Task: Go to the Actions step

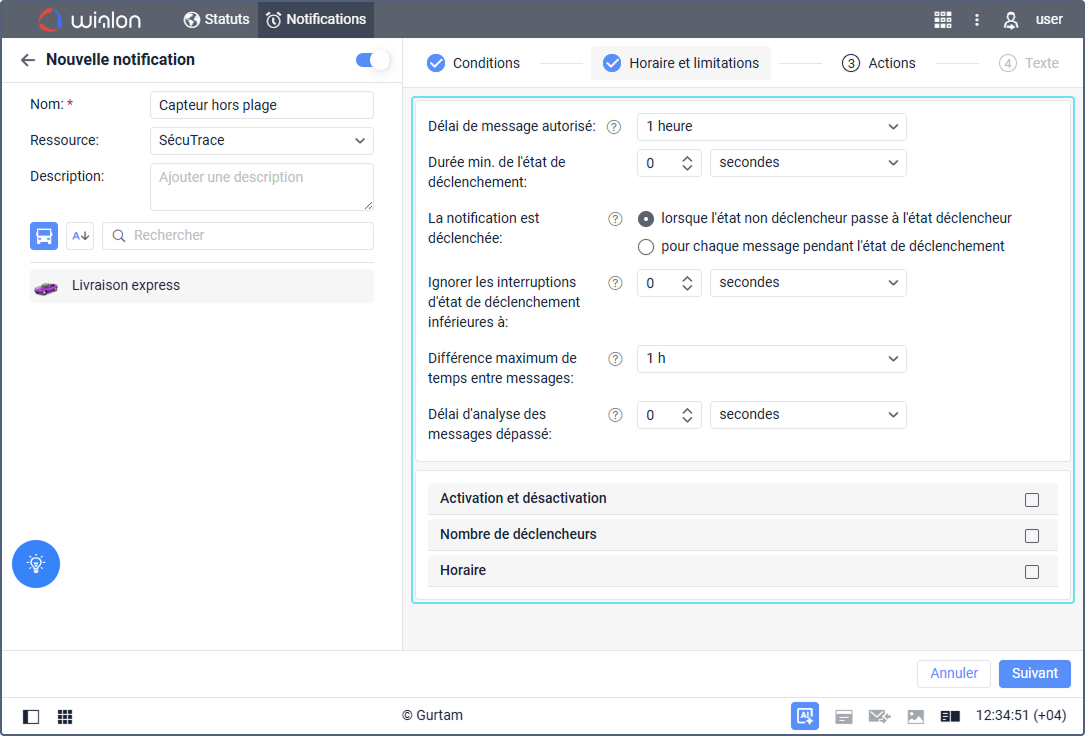Action: point(879,63)
